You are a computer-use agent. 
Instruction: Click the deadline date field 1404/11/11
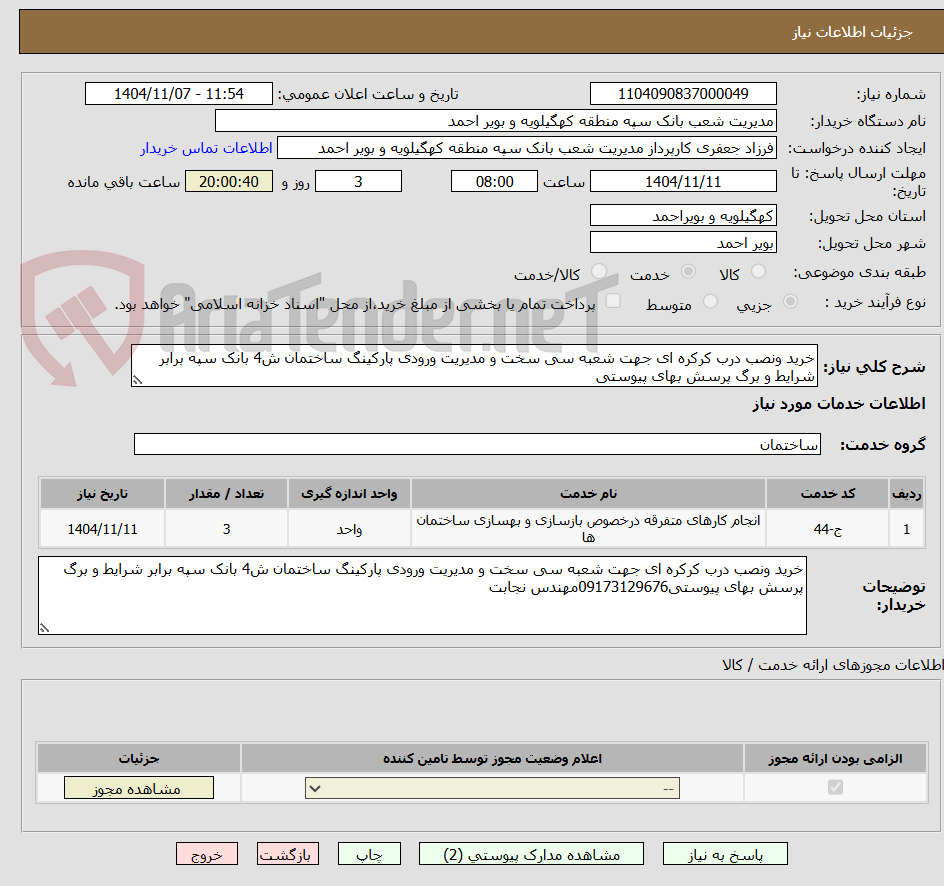[683, 181]
